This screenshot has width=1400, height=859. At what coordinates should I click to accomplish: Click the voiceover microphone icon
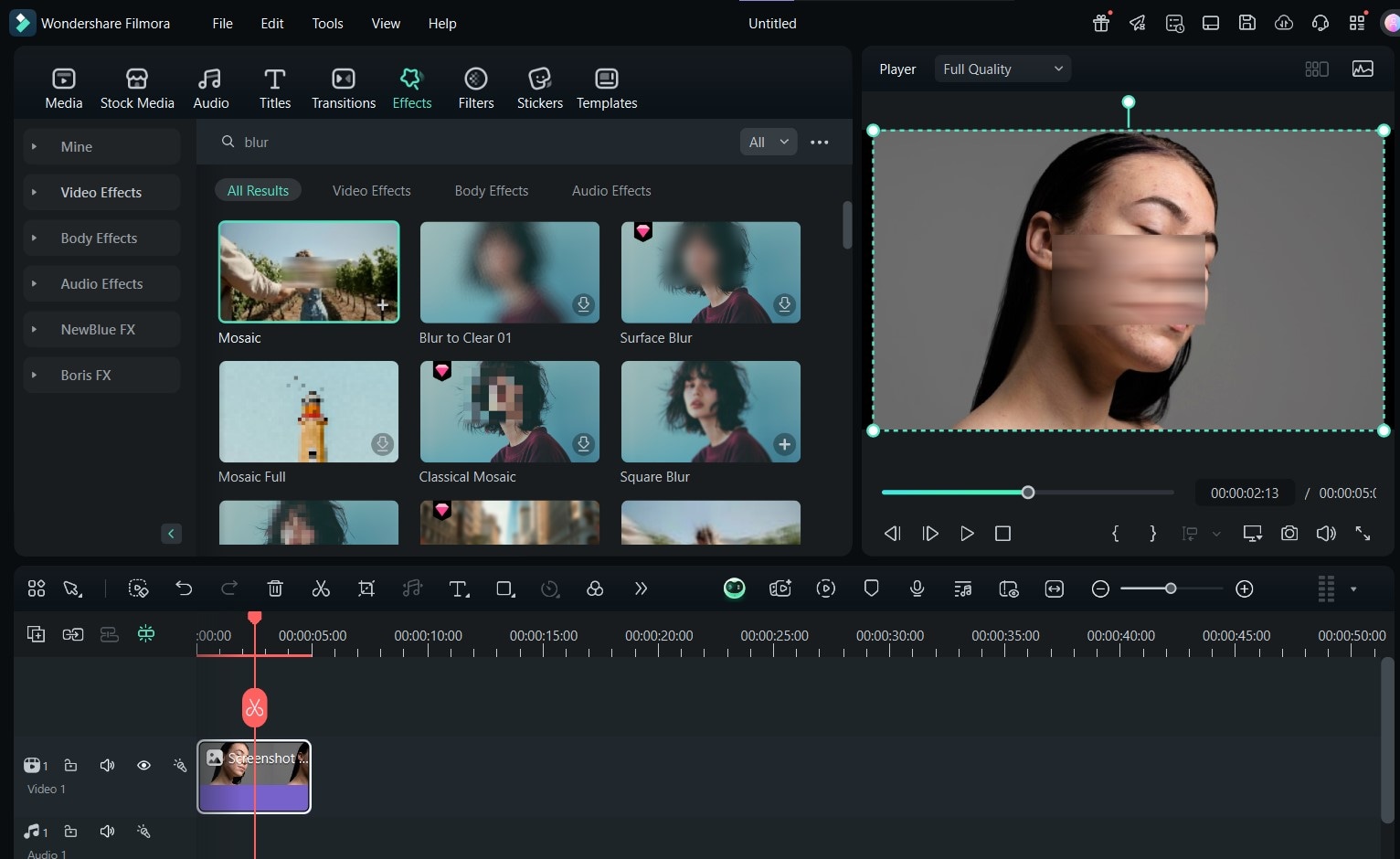(x=917, y=589)
